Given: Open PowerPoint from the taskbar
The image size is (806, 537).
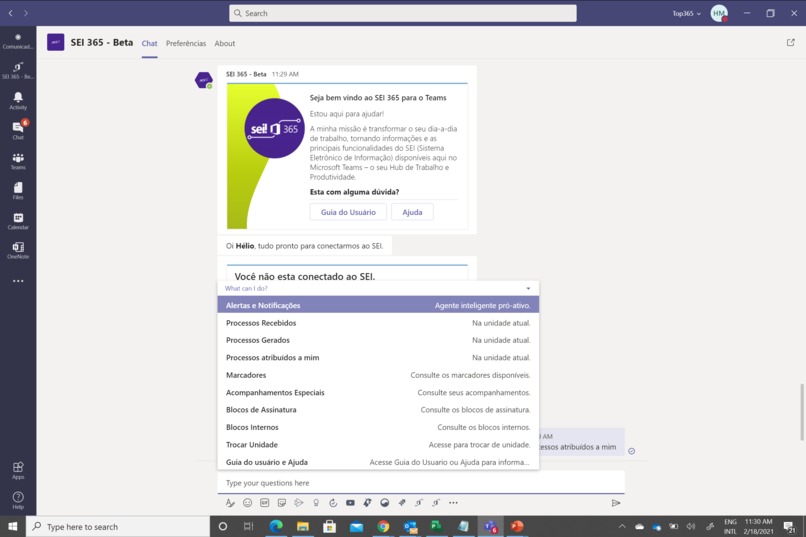Looking at the screenshot, I should 517,526.
